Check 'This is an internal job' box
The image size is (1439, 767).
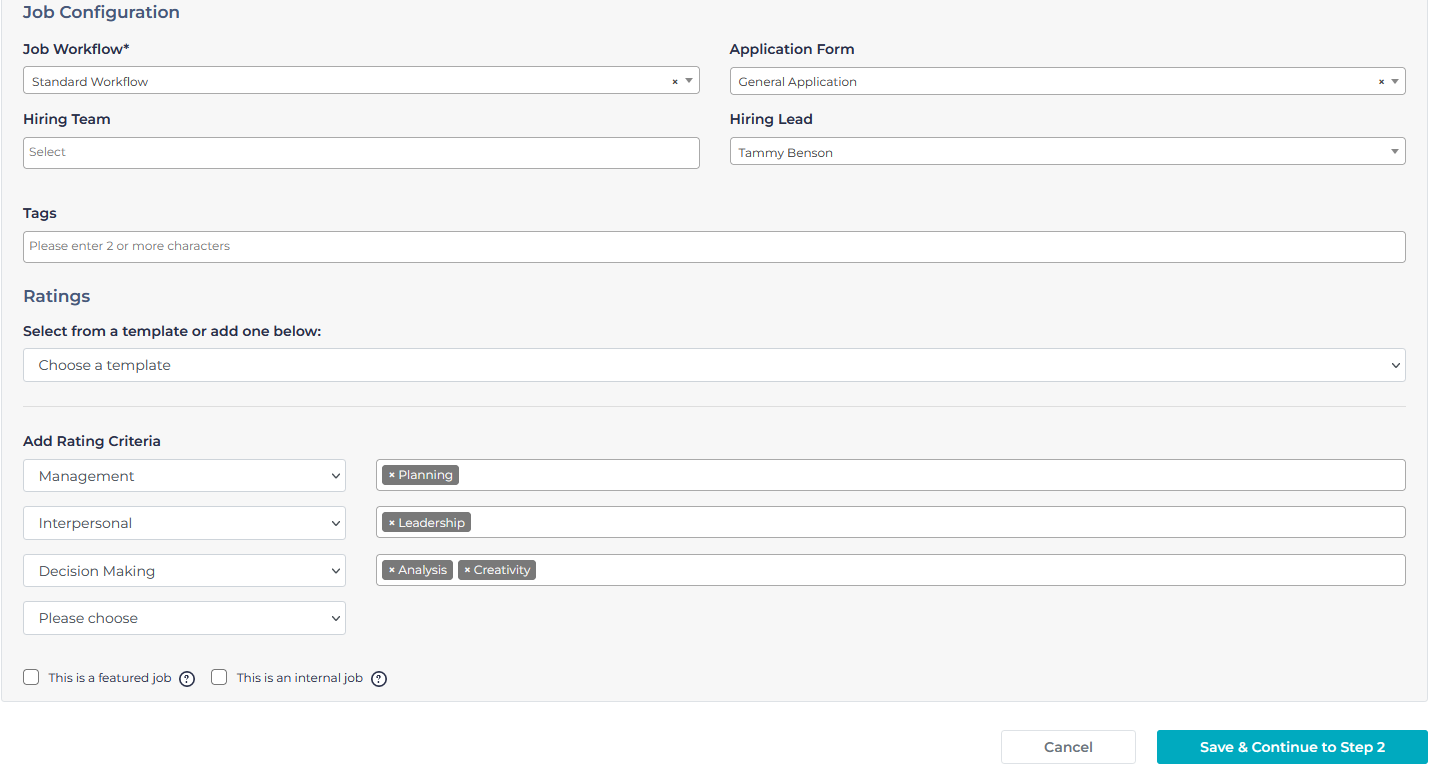pos(220,678)
